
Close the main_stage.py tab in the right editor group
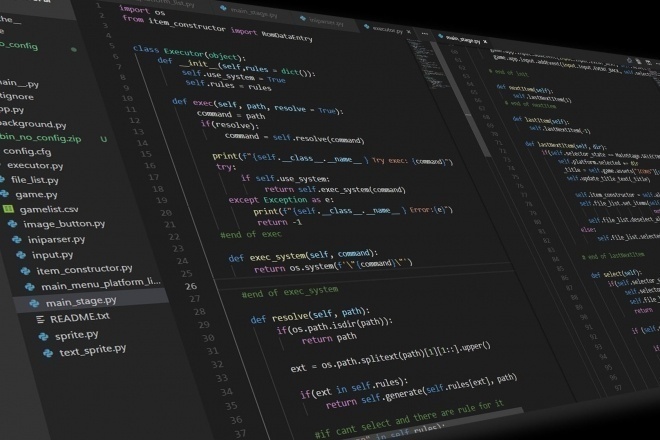click(x=485, y=42)
